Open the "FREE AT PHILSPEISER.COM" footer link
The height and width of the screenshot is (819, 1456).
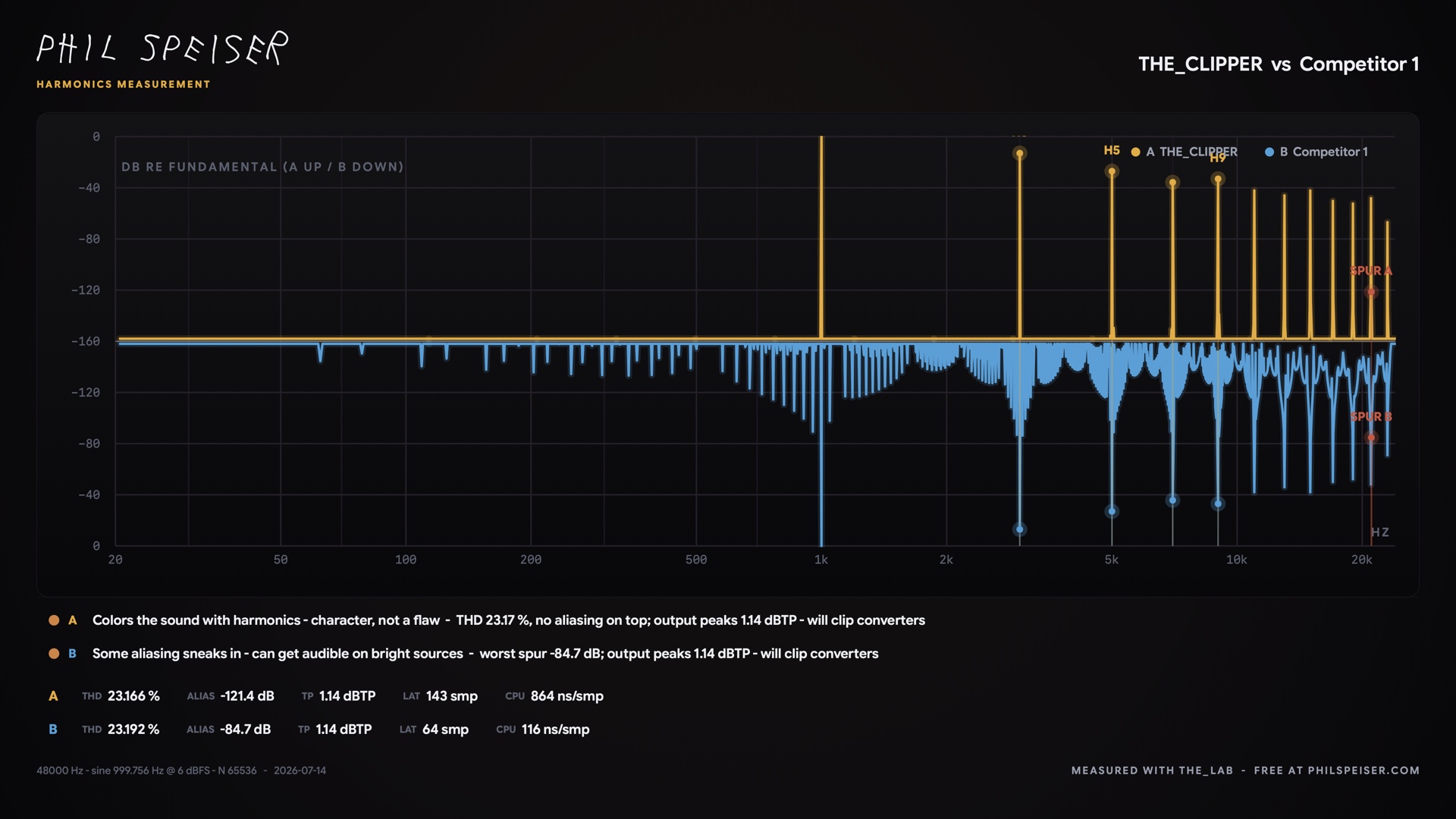coord(1337,770)
